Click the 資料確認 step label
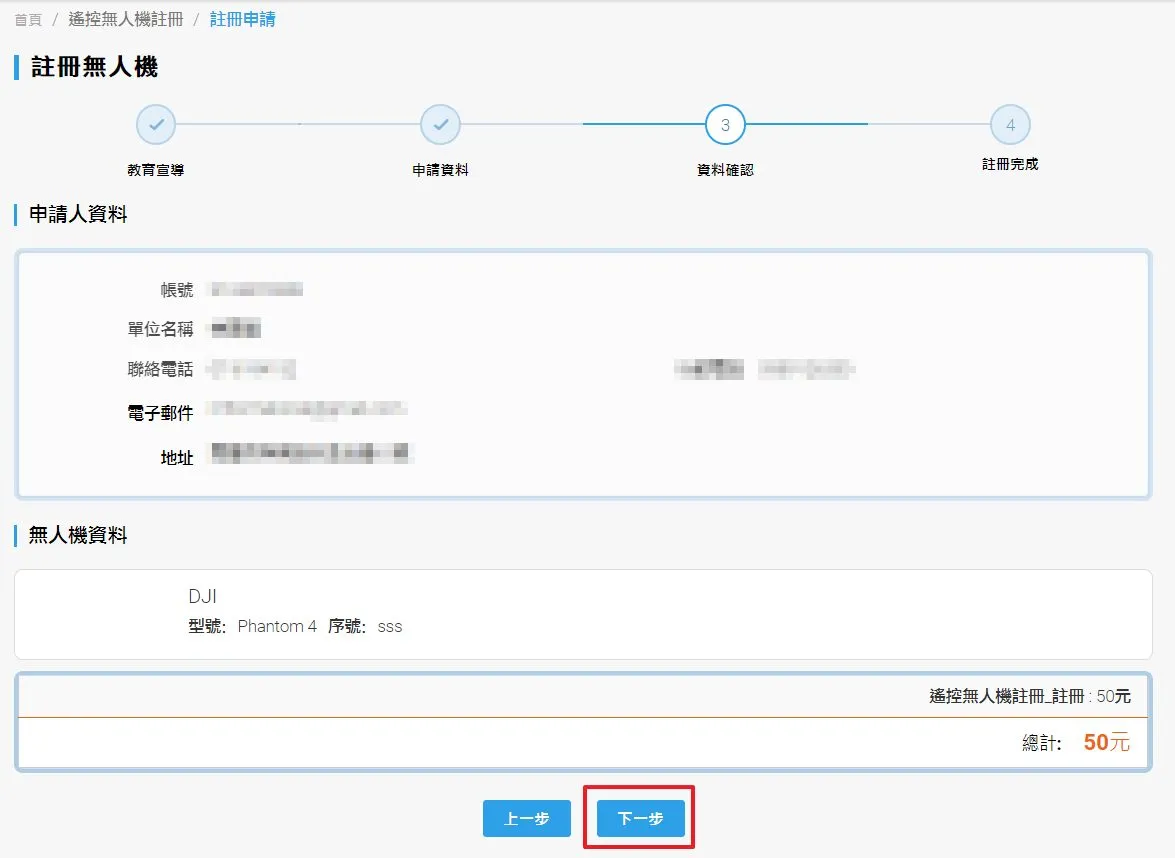The height and width of the screenshot is (858, 1175). 725,170
